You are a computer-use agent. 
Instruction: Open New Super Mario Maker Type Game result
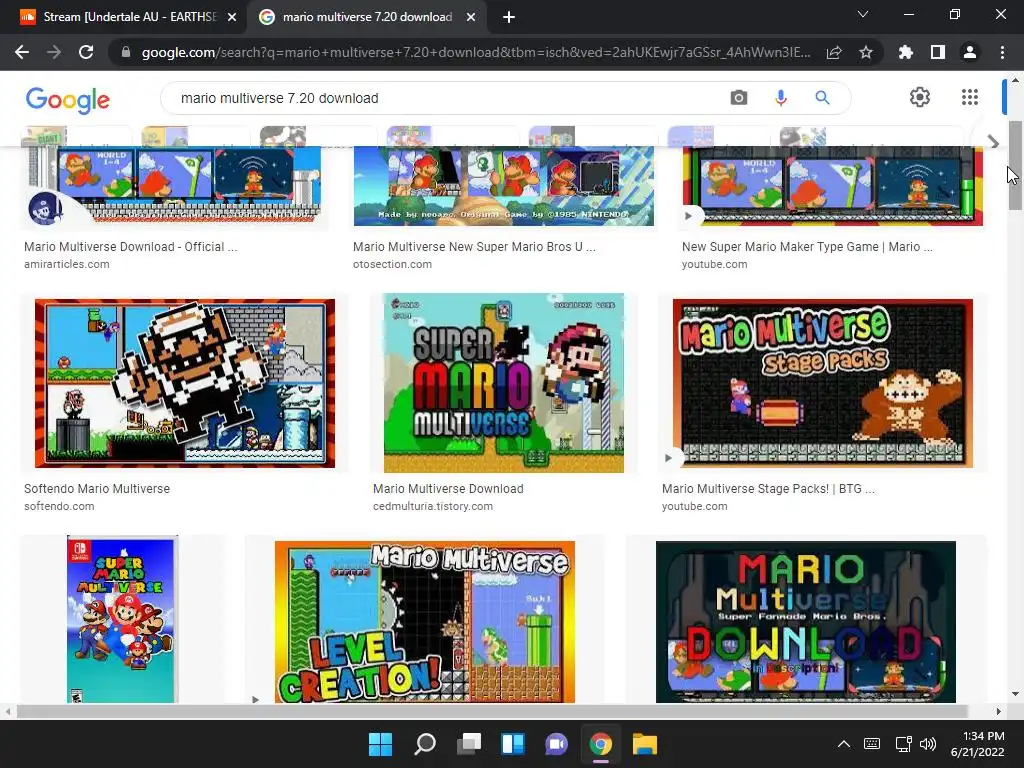pos(807,247)
